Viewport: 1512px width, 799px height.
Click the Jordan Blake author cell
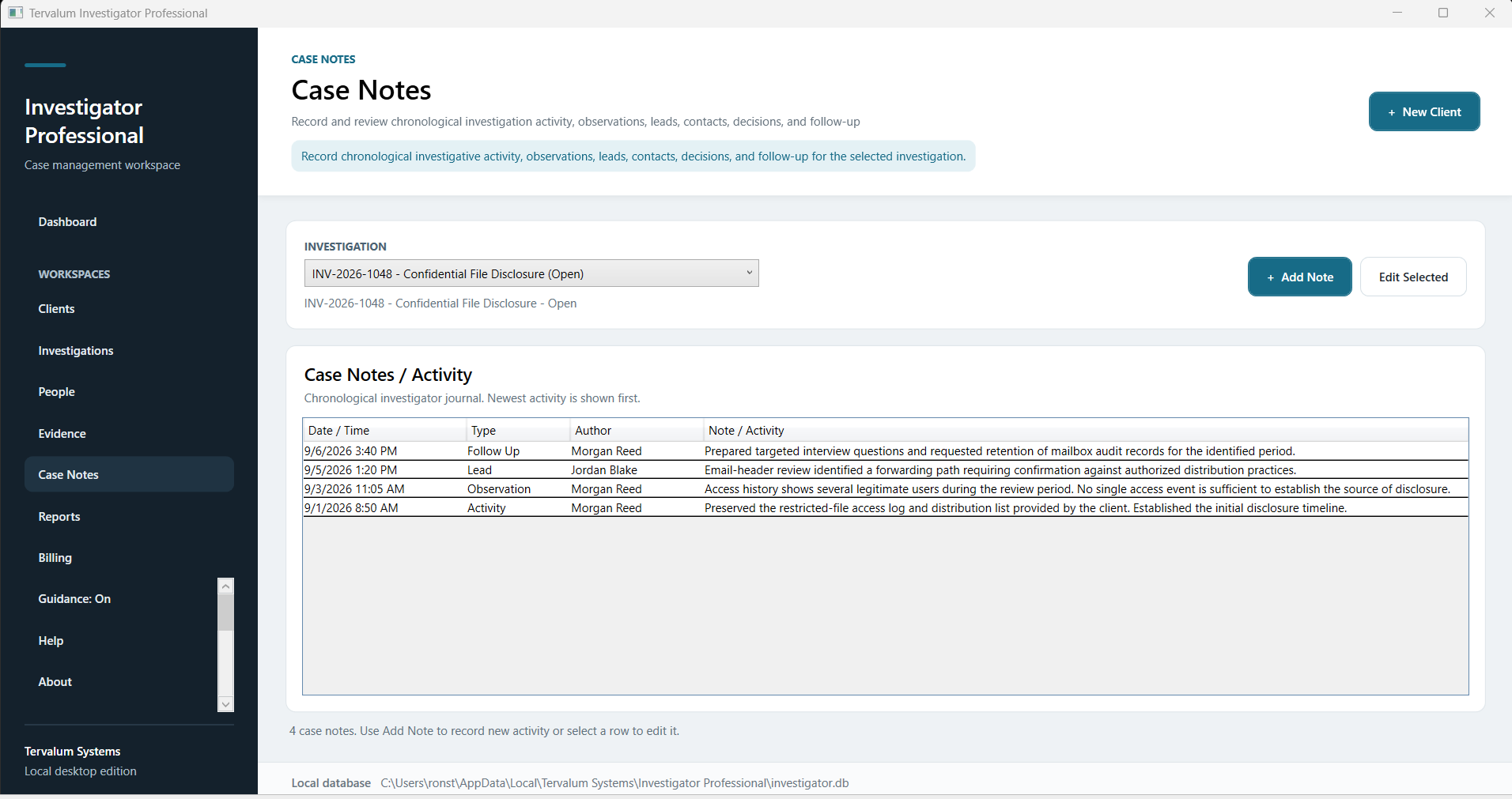click(636, 470)
